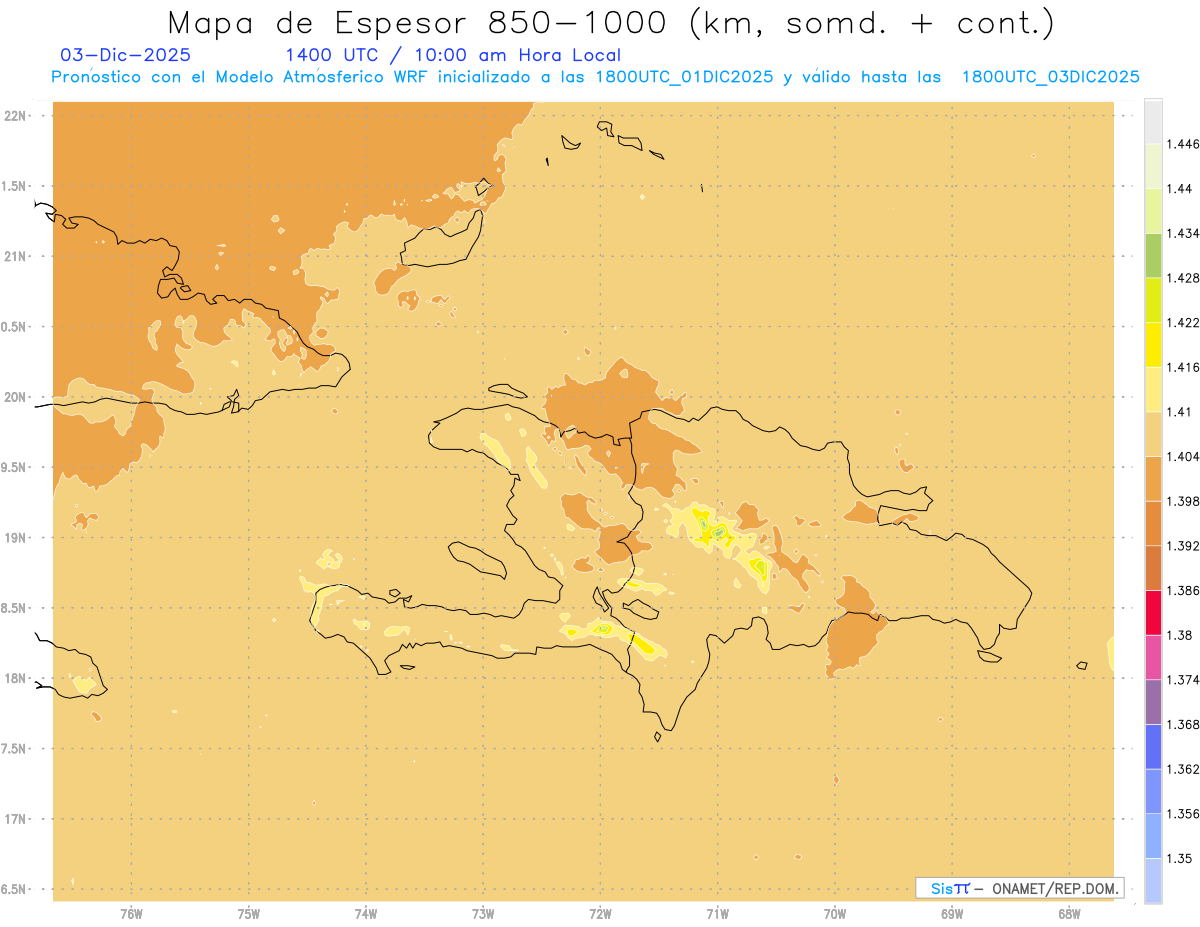Pick the tan legend swatch between 1.404 and 1.41
The width and height of the screenshot is (1200, 927).
[1153, 434]
